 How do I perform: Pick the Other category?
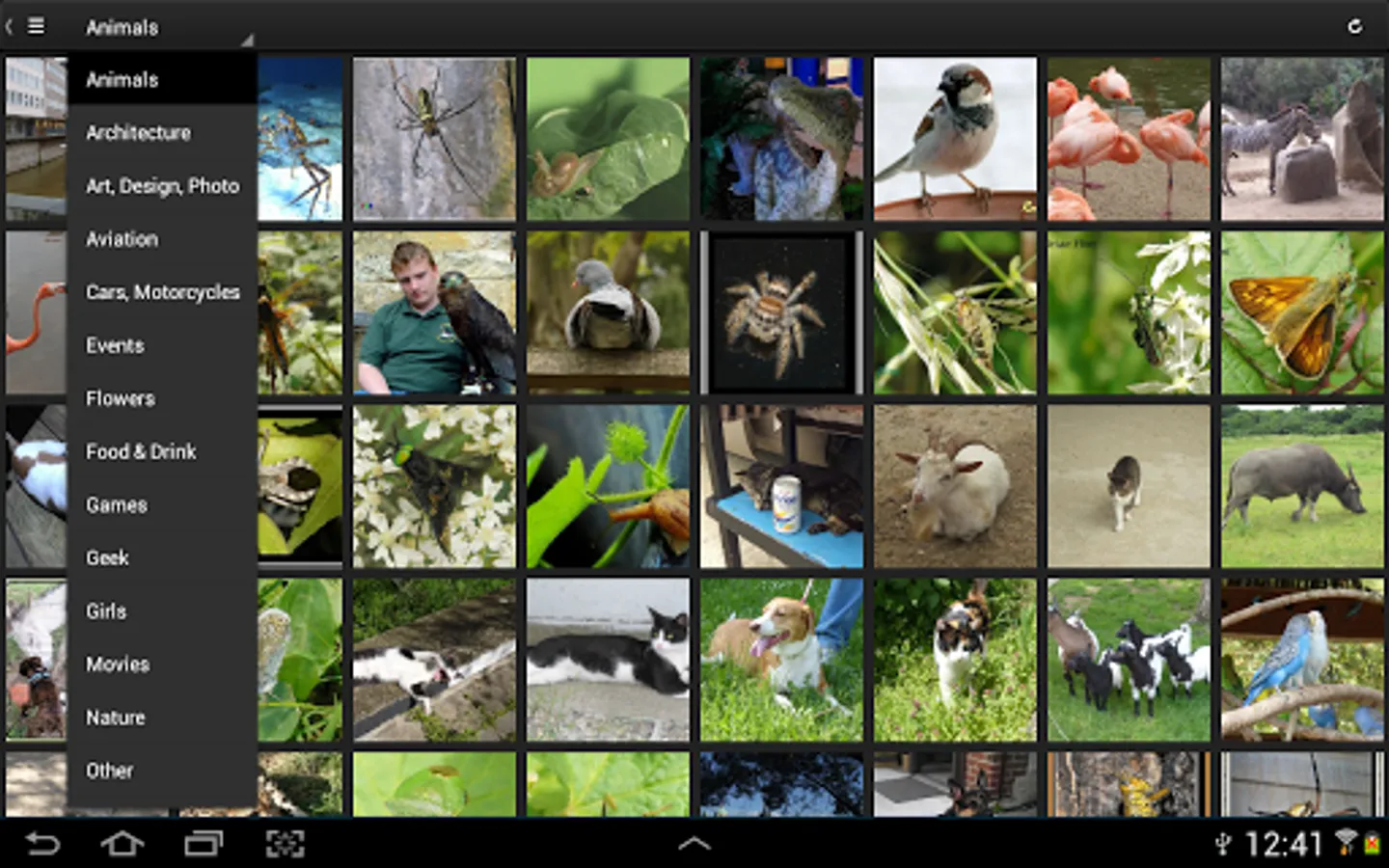(x=162, y=770)
